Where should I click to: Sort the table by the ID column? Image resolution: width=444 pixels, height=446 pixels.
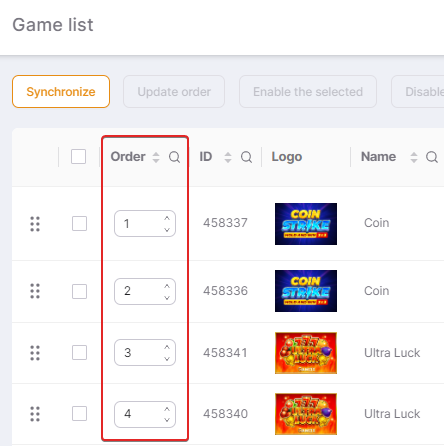pos(228,157)
